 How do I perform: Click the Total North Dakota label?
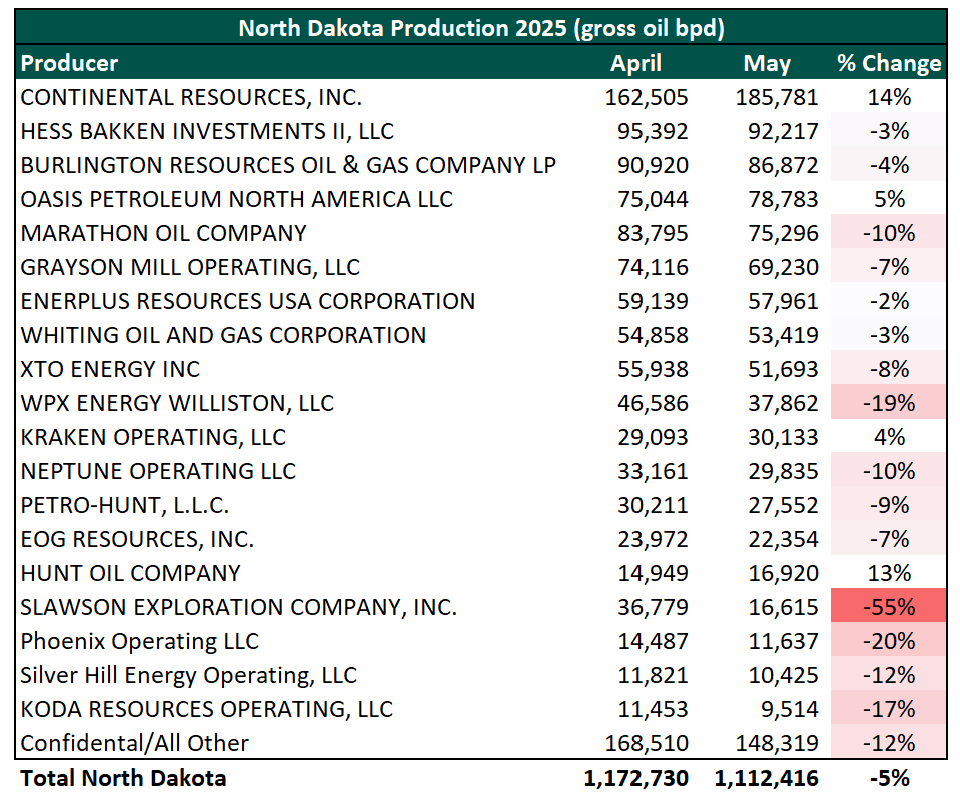[x=123, y=778]
